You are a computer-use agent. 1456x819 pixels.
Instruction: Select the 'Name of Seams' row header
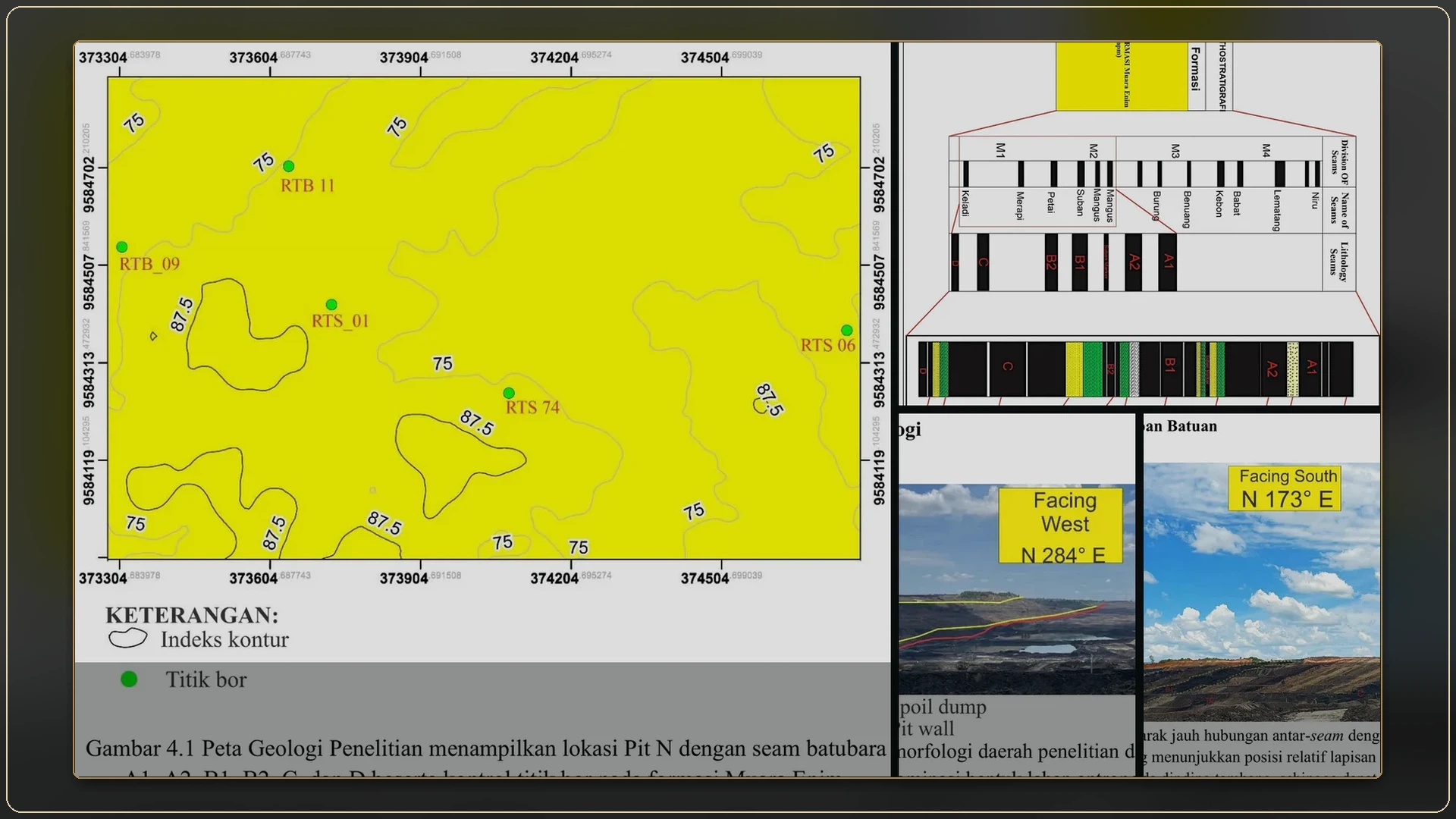click(x=1339, y=210)
